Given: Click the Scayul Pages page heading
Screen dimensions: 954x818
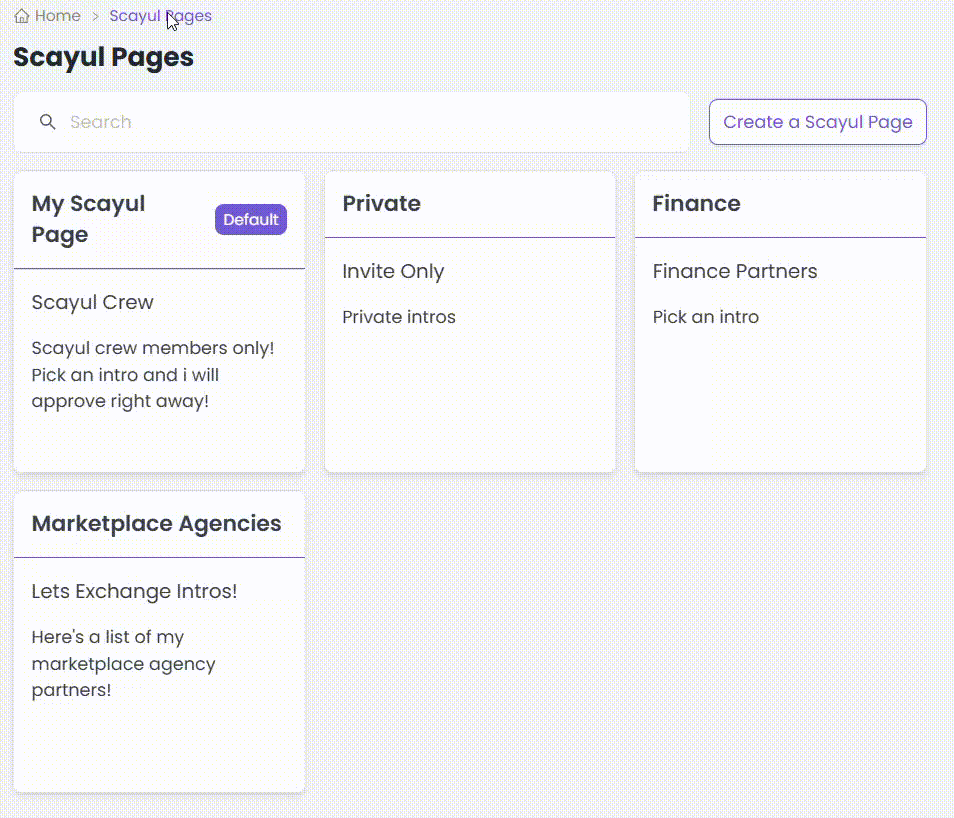Looking at the screenshot, I should [103, 57].
